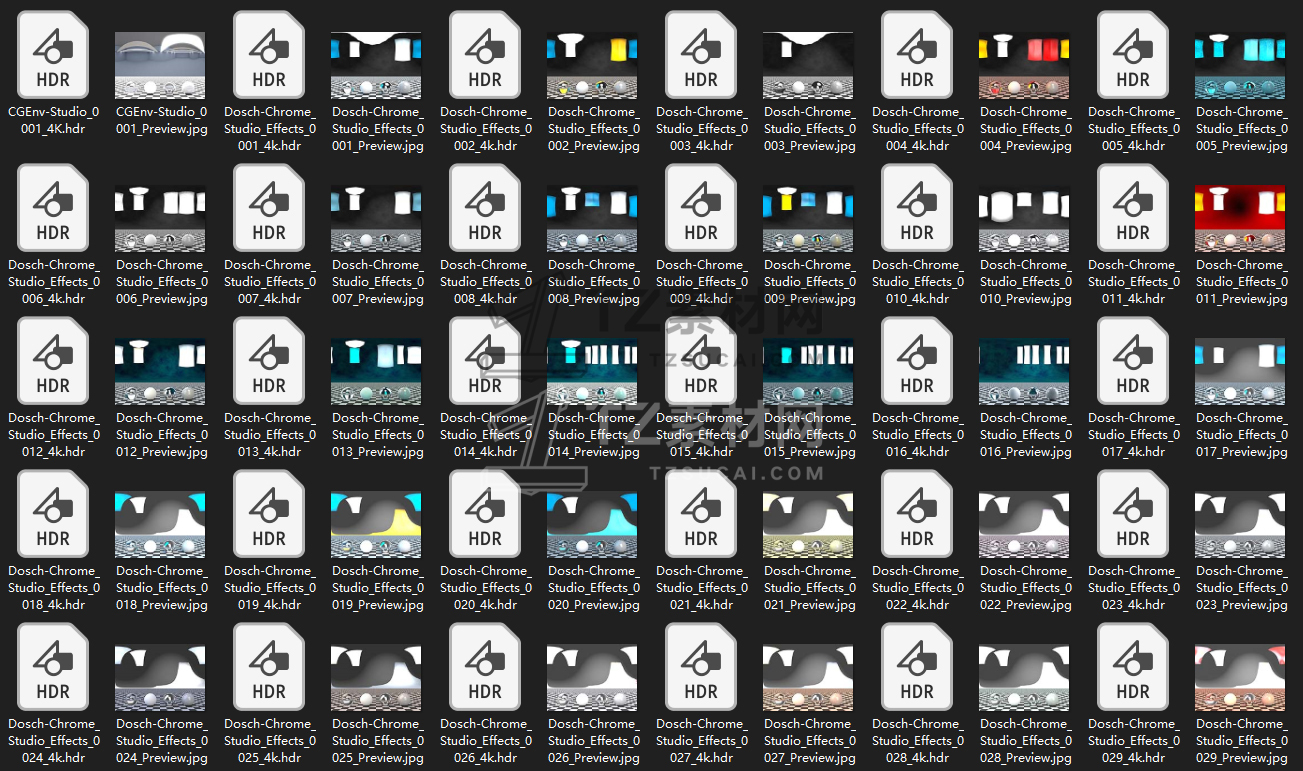The height and width of the screenshot is (771, 1303).
Task: Click the file name "Dosch-Chrome_Studio_Effects_0020_Preview.jpg"
Action: pyautogui.click(x=594, y=588)
